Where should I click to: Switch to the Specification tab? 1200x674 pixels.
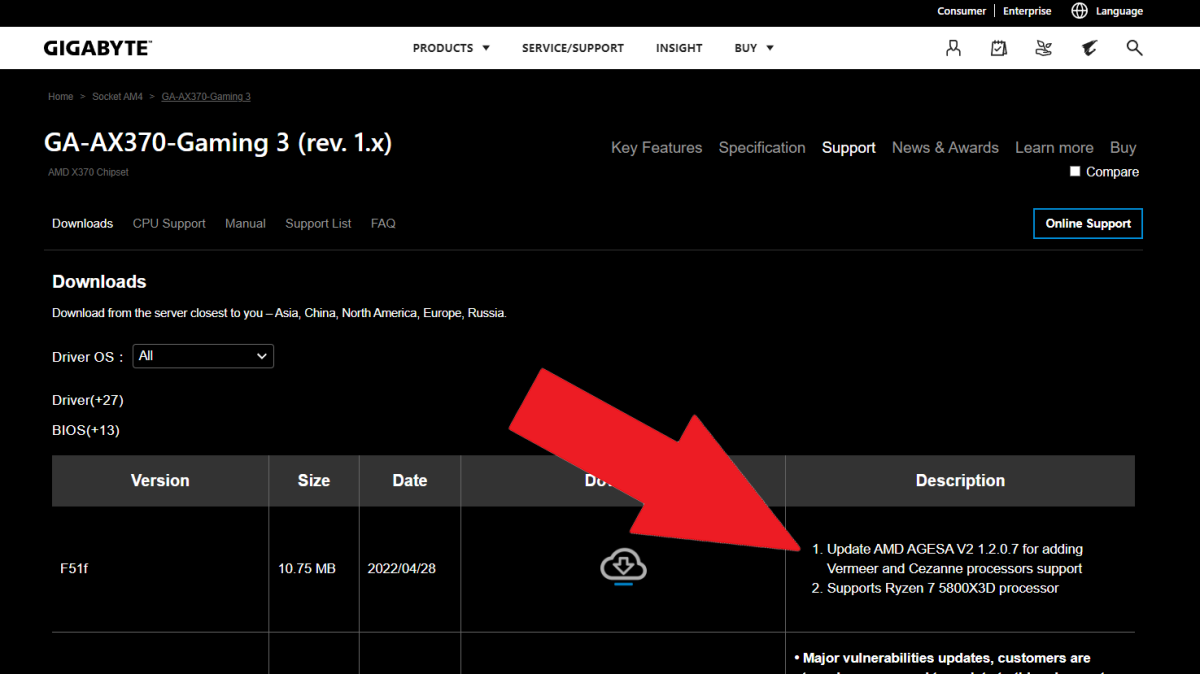coord(762,148)
